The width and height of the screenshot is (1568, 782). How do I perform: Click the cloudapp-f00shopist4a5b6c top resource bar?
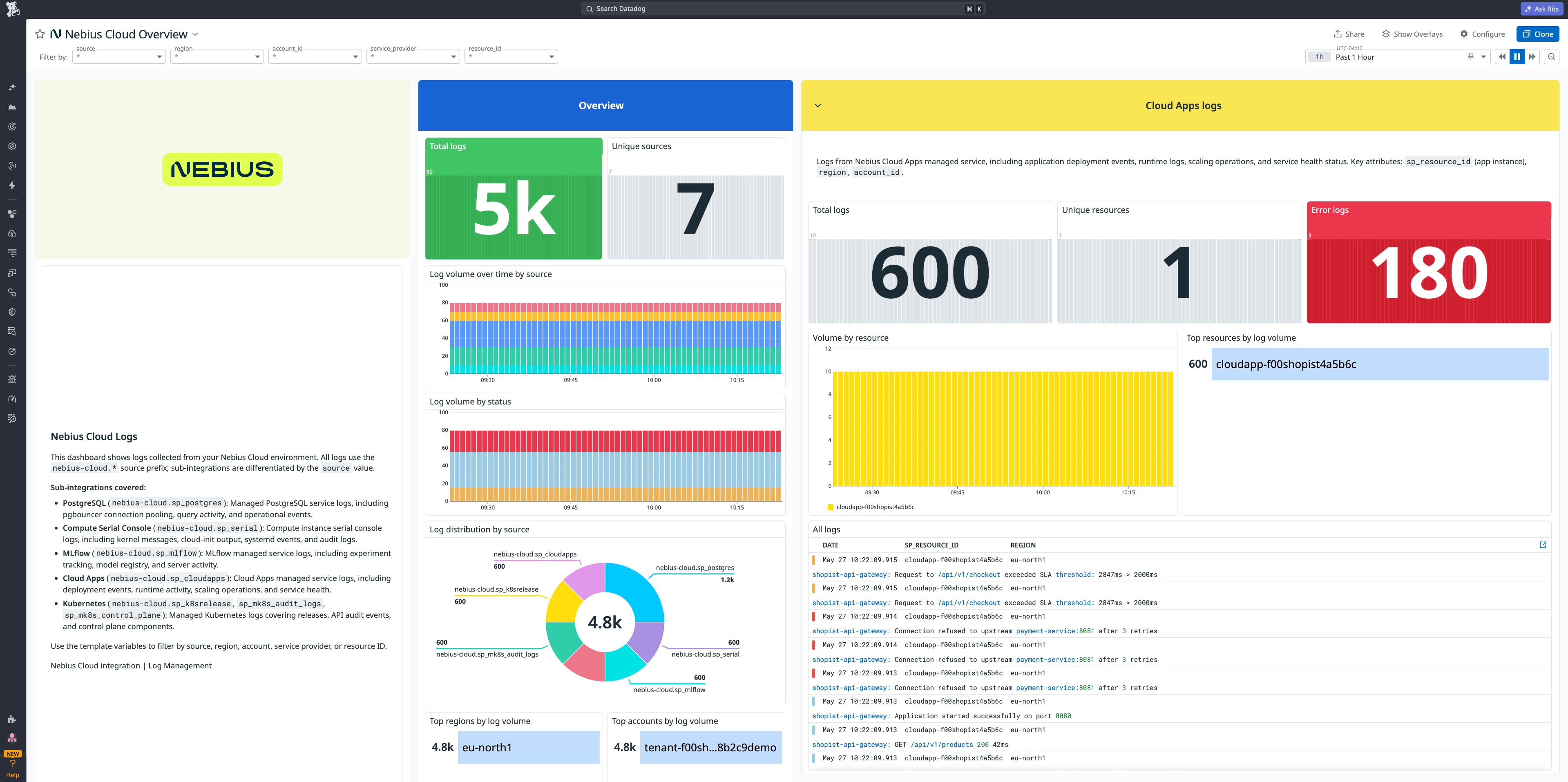pos(1380,364)
